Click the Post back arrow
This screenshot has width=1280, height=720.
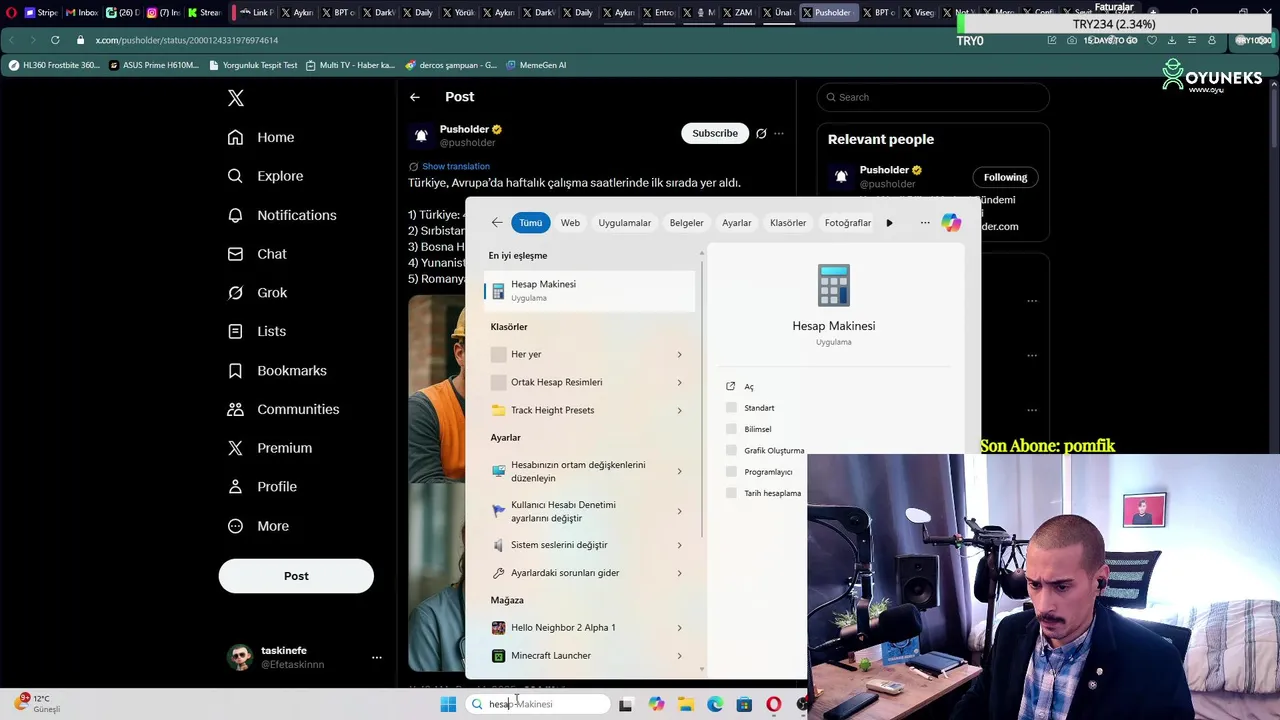[414, 97]
